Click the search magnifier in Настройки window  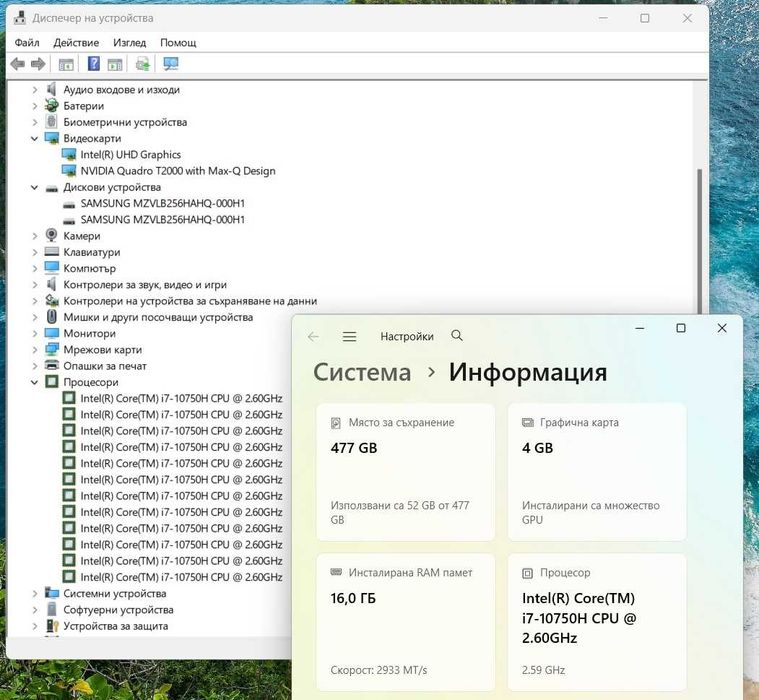coord(456,335)
